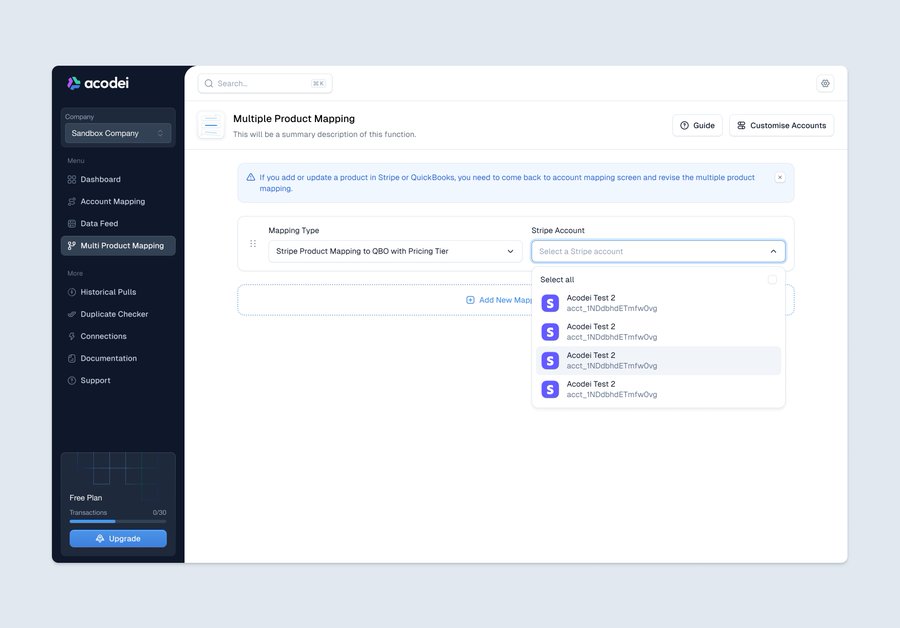900x628 pixels.
Task: Click the Free Plan label
Action: click(86, 498)
